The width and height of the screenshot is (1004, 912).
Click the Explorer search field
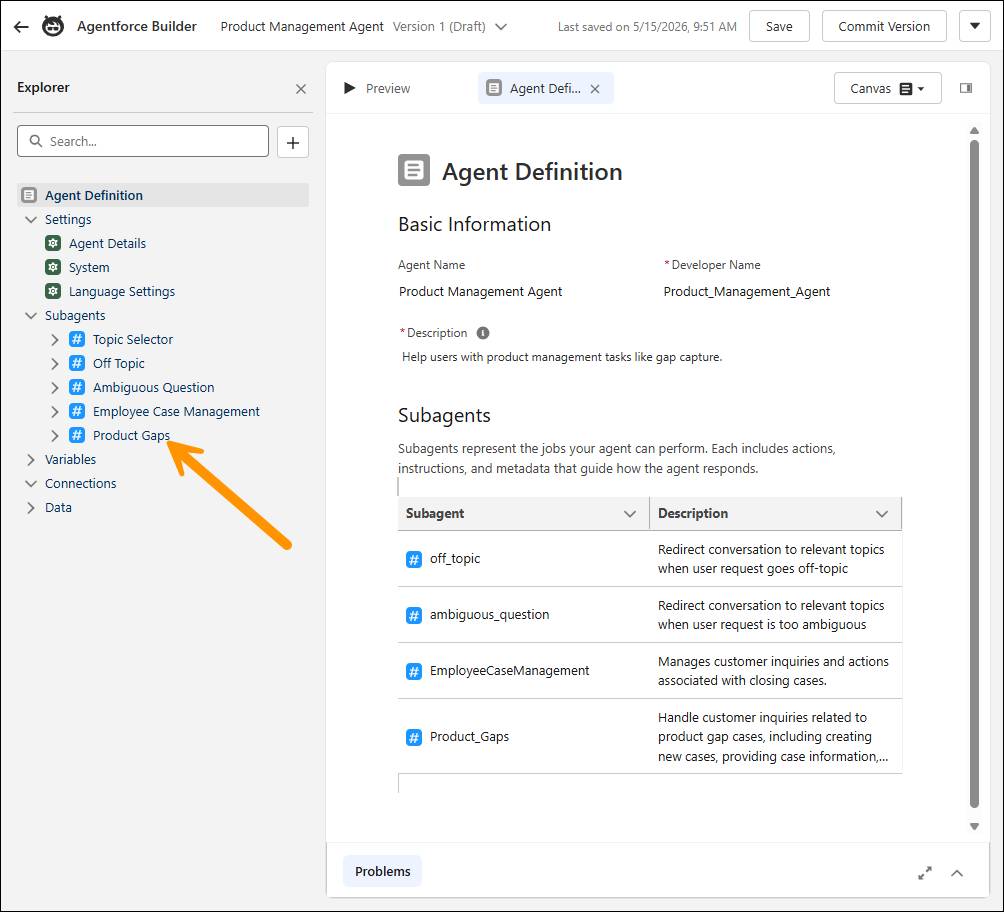tap(143, 141)
